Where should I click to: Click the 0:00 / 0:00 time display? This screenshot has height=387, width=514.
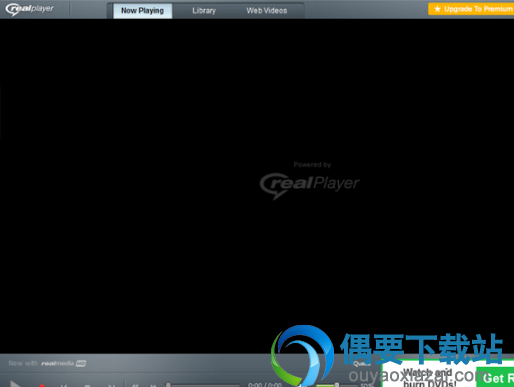point(265,385)
